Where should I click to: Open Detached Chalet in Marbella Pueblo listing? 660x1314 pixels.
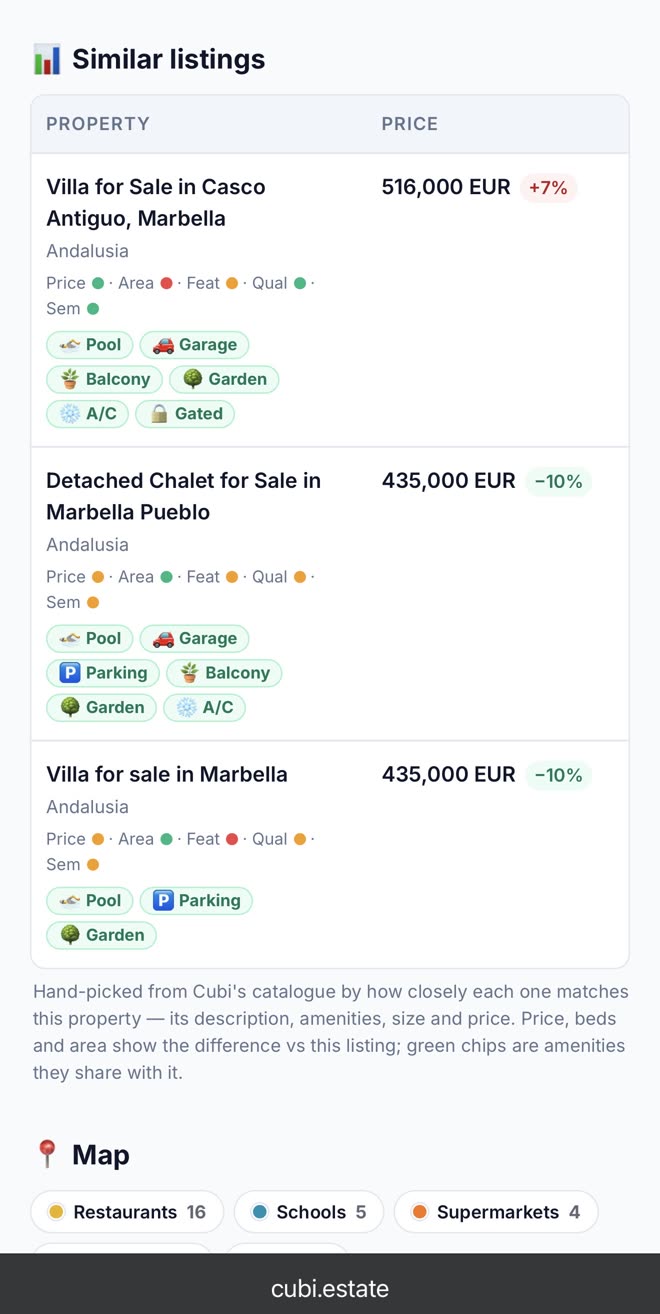point(184,496)
